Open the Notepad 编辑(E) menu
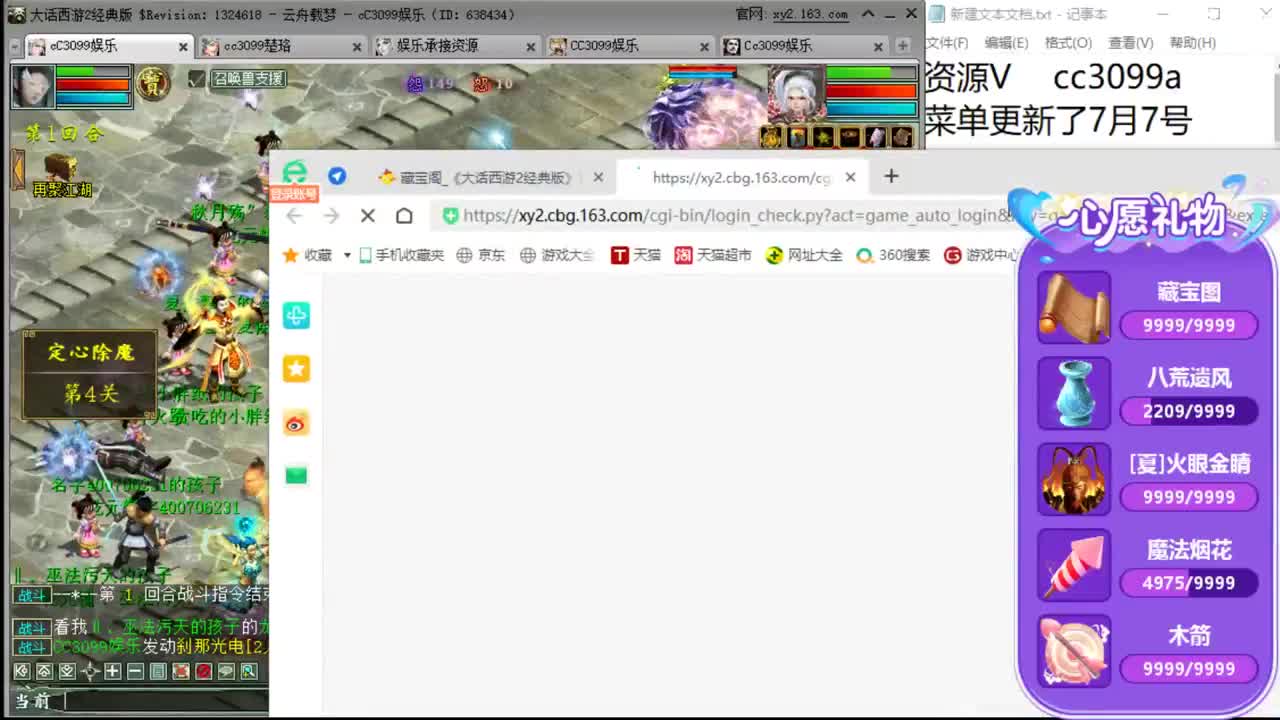The width and height of the screenshot is (1280, 720). (x=1006, y=43)
